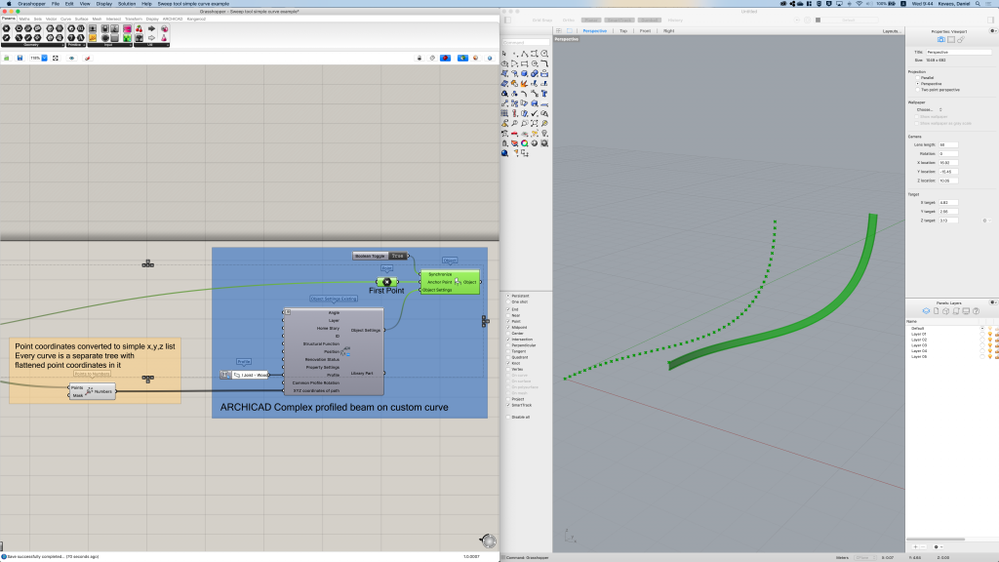Image resolution: width=999 pixels, height=562 pixels.
Task: Click the camera icon in the Properties panel
Action: tap(941, 40)
